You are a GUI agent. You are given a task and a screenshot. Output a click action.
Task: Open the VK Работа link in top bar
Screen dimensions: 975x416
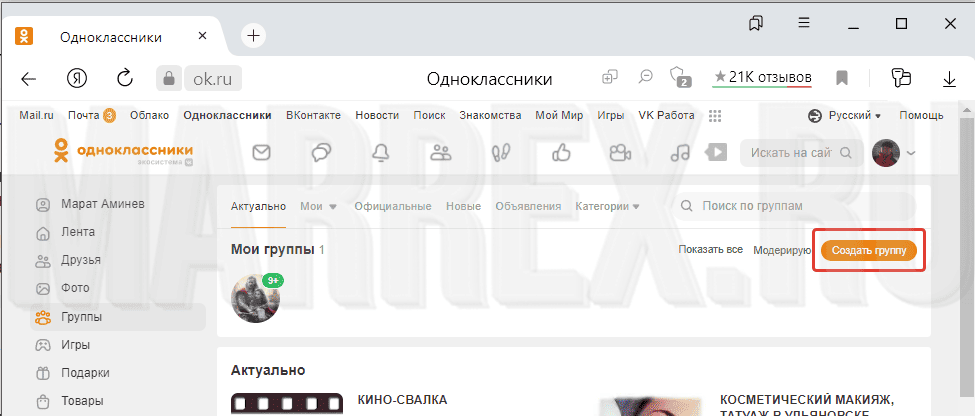tap(667, 116)
